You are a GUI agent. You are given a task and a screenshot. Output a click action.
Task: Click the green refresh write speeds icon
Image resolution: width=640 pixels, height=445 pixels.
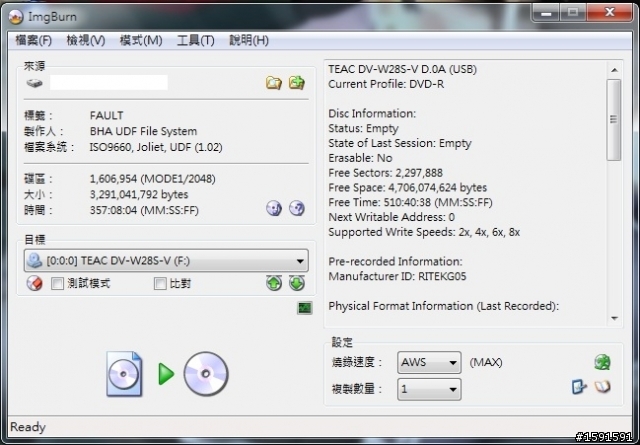coord(602,362)
